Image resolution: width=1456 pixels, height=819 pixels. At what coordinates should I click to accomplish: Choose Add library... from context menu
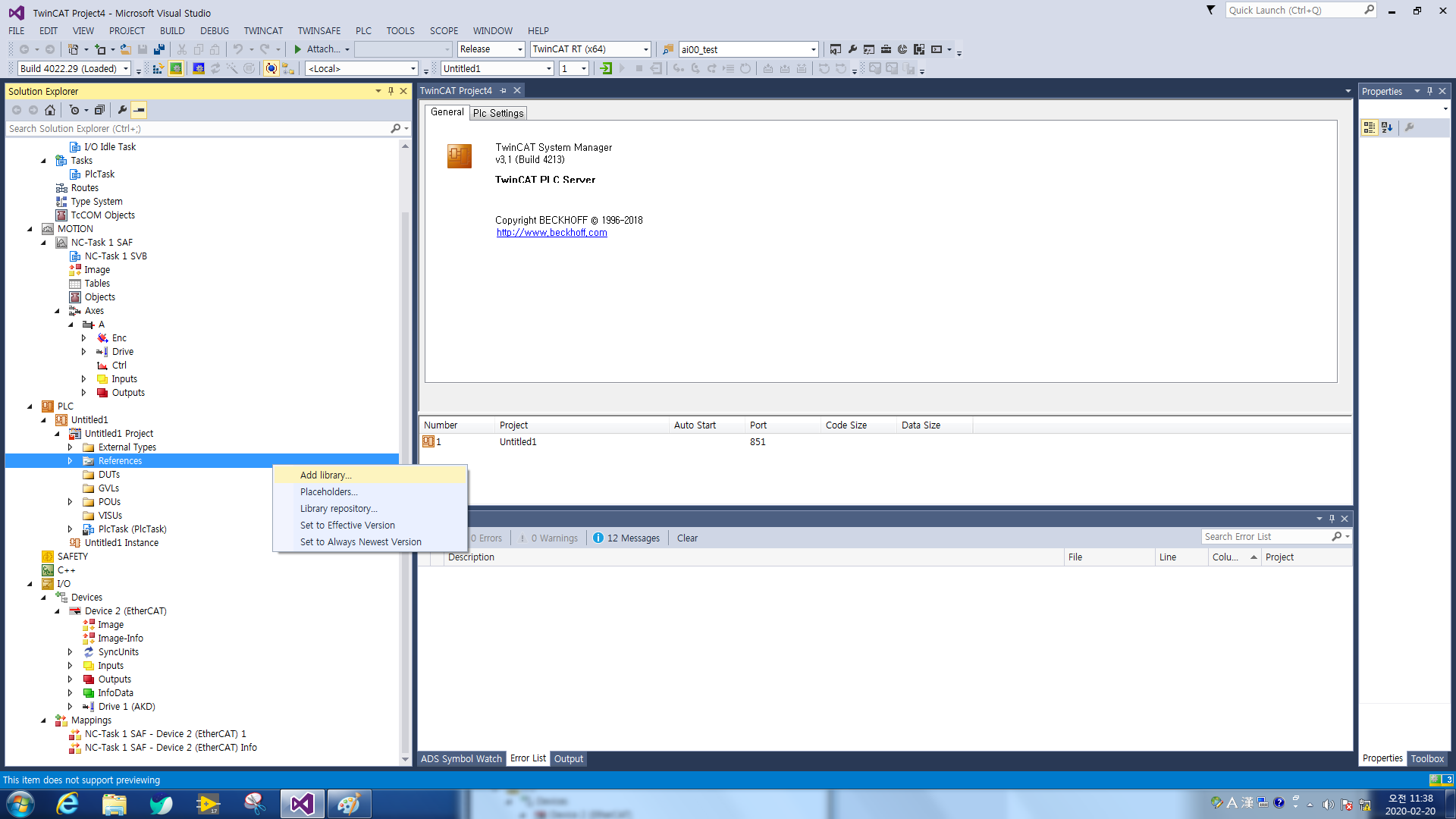tap(370, 475)
